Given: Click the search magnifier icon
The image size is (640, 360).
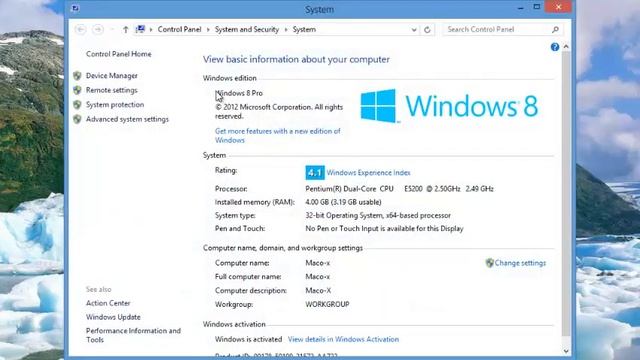Looking at the screenshot, I should (555, 29).
